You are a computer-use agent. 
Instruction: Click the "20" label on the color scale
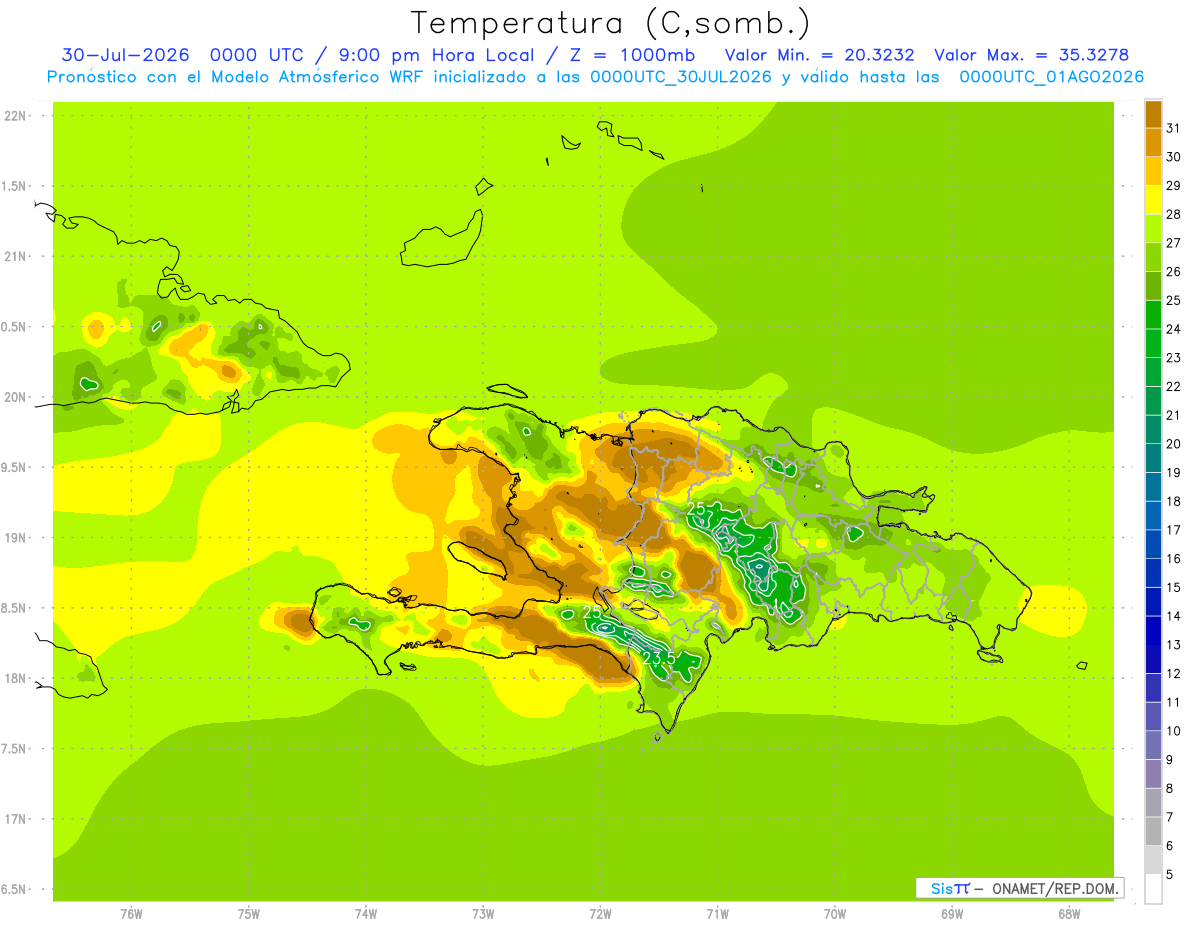point(1174,444)
